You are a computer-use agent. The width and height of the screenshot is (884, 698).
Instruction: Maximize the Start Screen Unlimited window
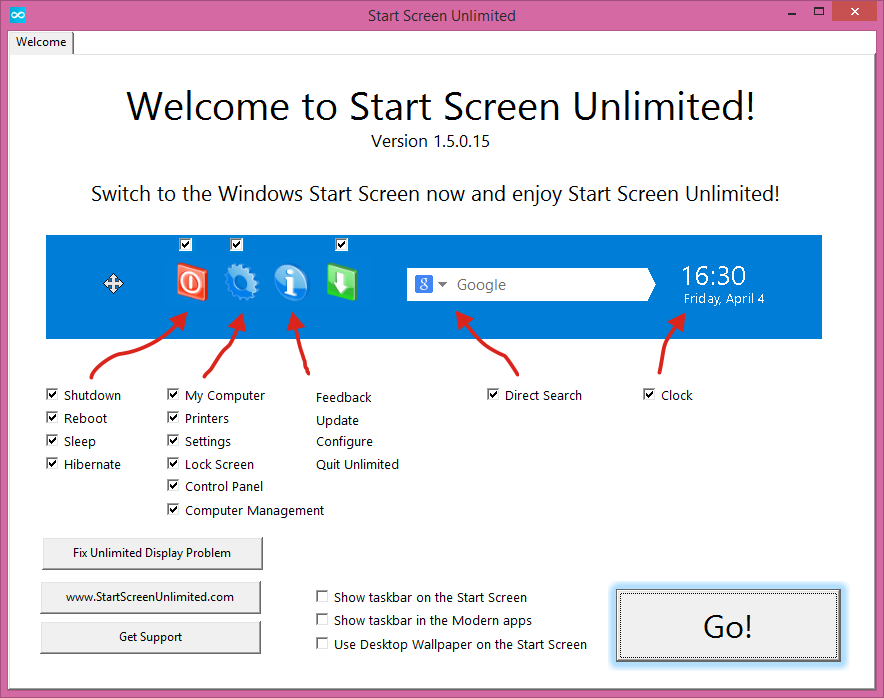(x=819, y=11)
